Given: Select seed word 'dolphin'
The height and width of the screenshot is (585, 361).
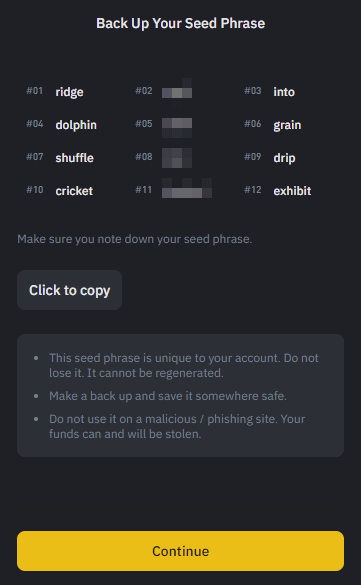Looking at the screenshot, I should coord(76,125).
